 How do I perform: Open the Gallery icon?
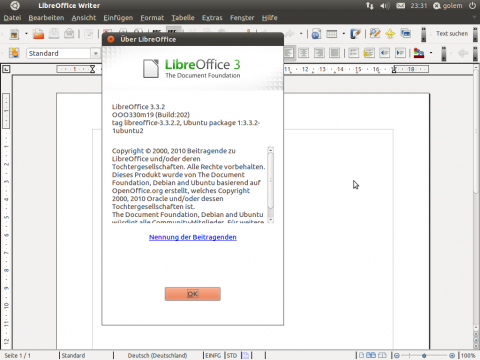pyautogui.click(x=406, y=34)
